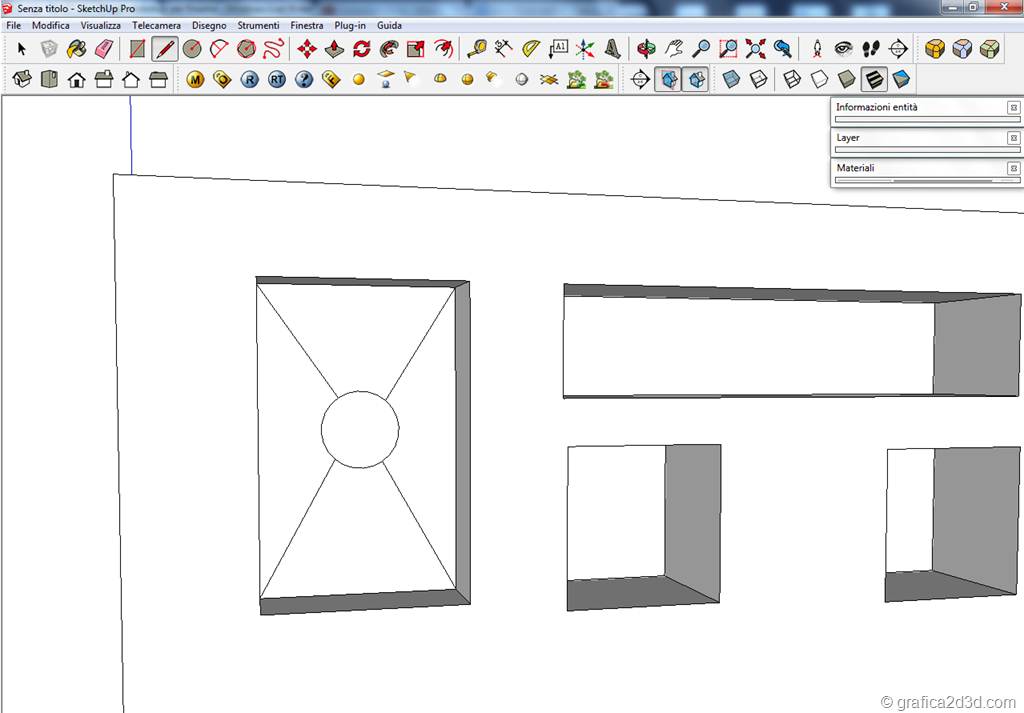The image size is (1024, 713).
Task: Activate Zoom Extents tool
Action: [x=756, y=48]
